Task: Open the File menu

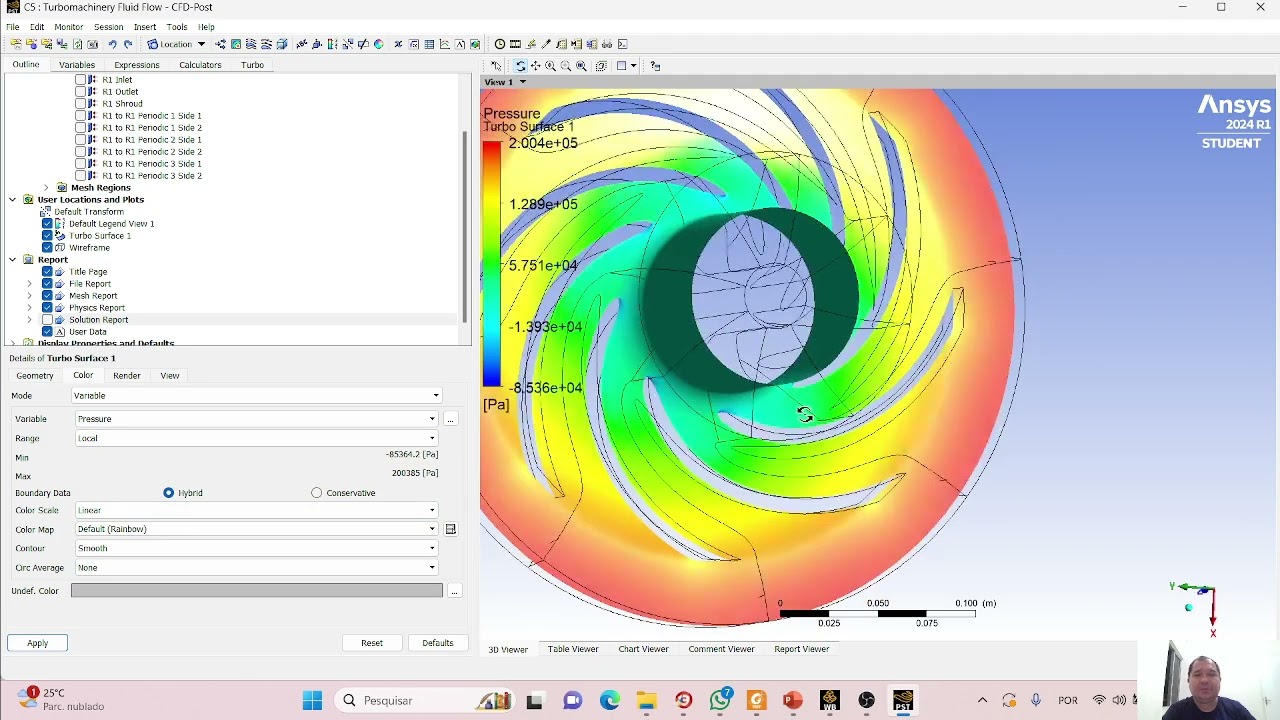Action: click(x=13, y=27)
